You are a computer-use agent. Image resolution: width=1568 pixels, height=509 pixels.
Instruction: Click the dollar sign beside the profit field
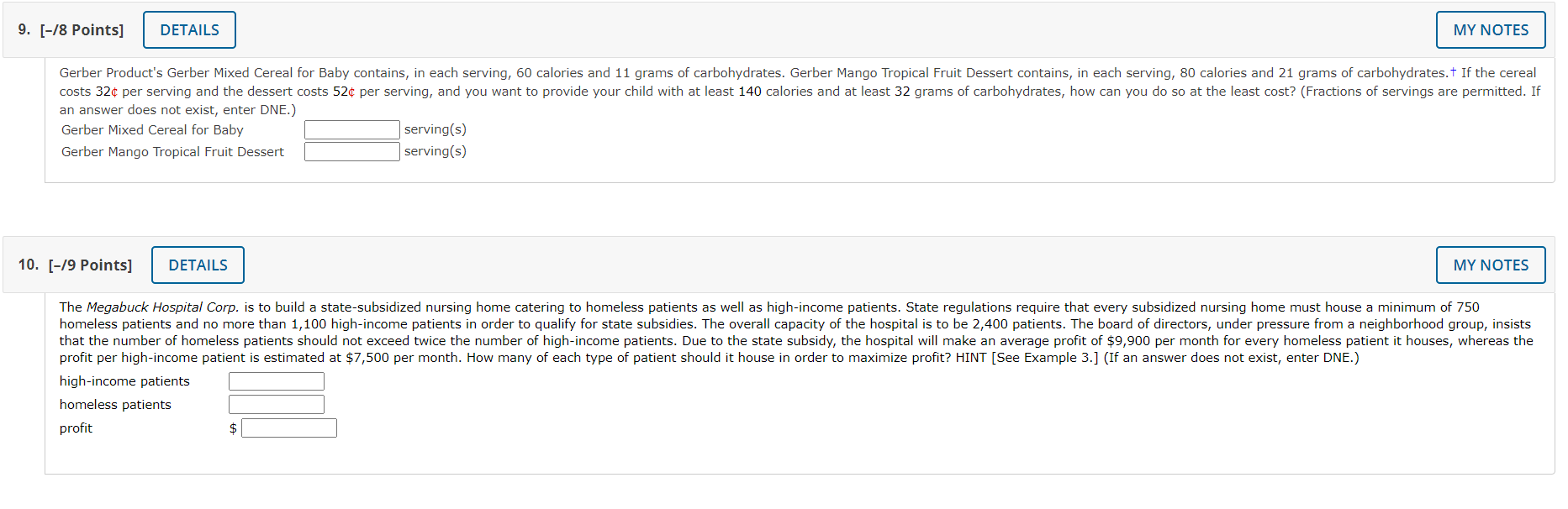coord(232,428)
